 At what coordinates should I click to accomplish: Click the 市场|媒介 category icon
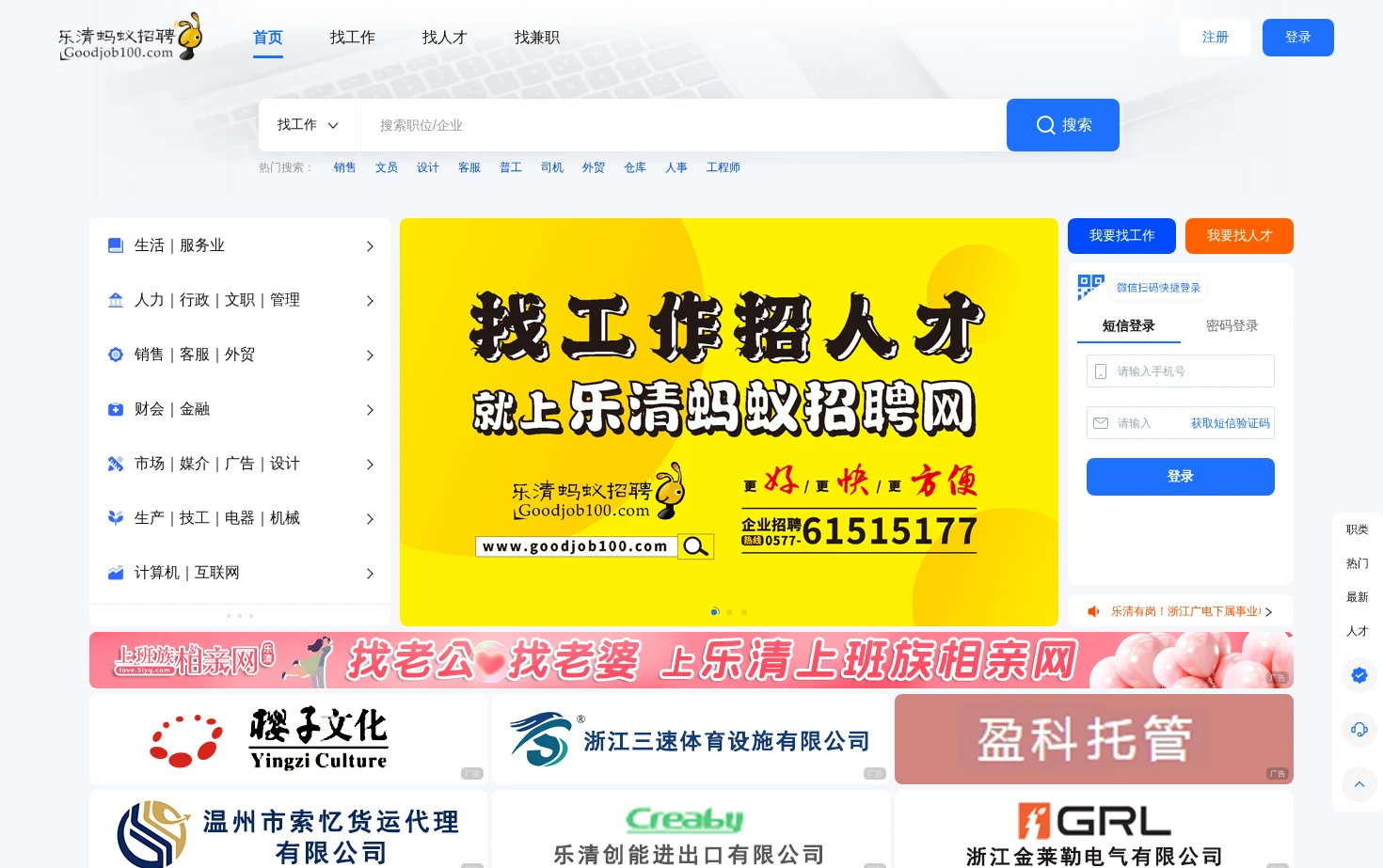coord(116,464)
